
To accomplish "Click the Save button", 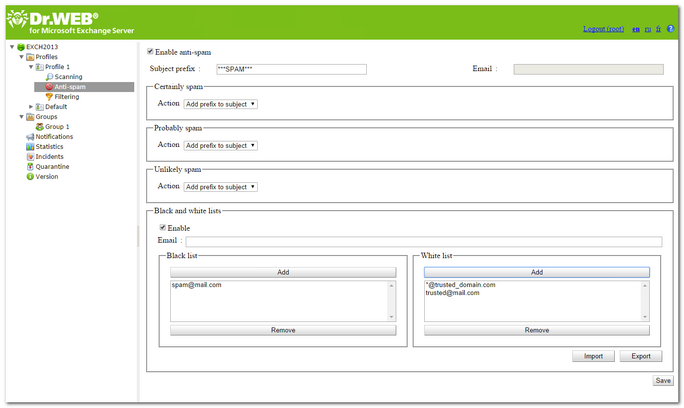I will pos(663,381).
